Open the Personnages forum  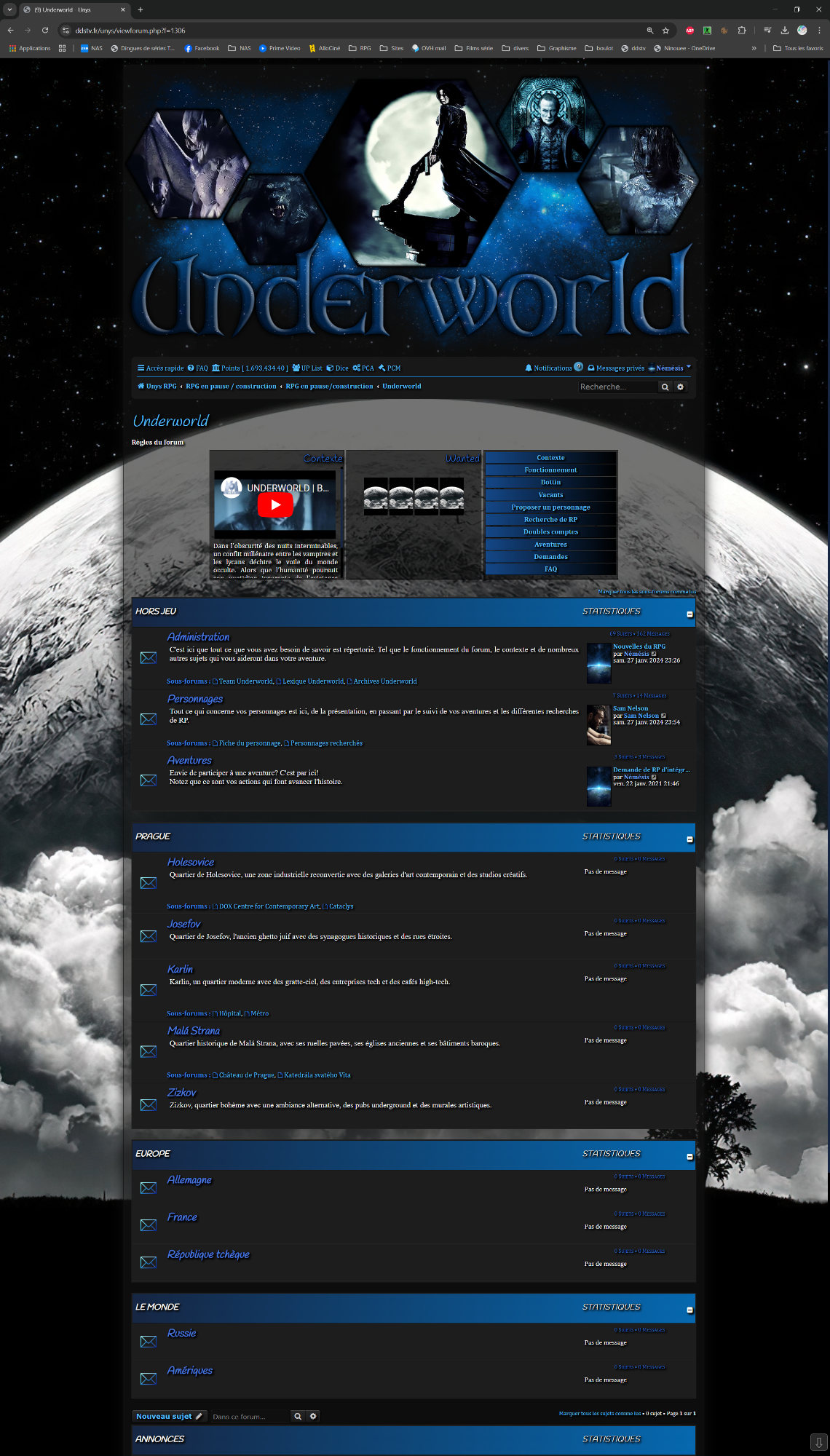[195, 699]
